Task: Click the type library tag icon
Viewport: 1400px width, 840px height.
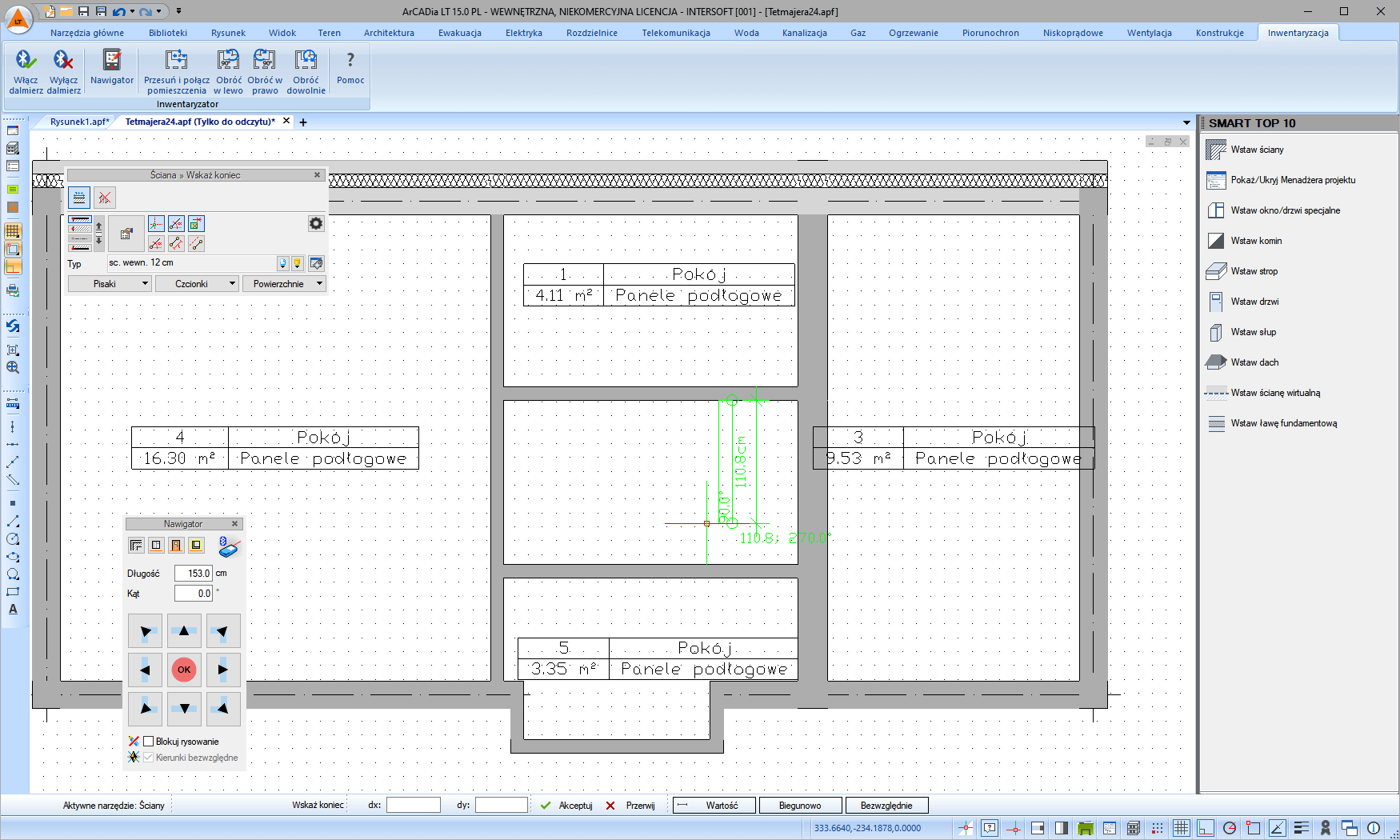Action: click(x=316, y=263)
